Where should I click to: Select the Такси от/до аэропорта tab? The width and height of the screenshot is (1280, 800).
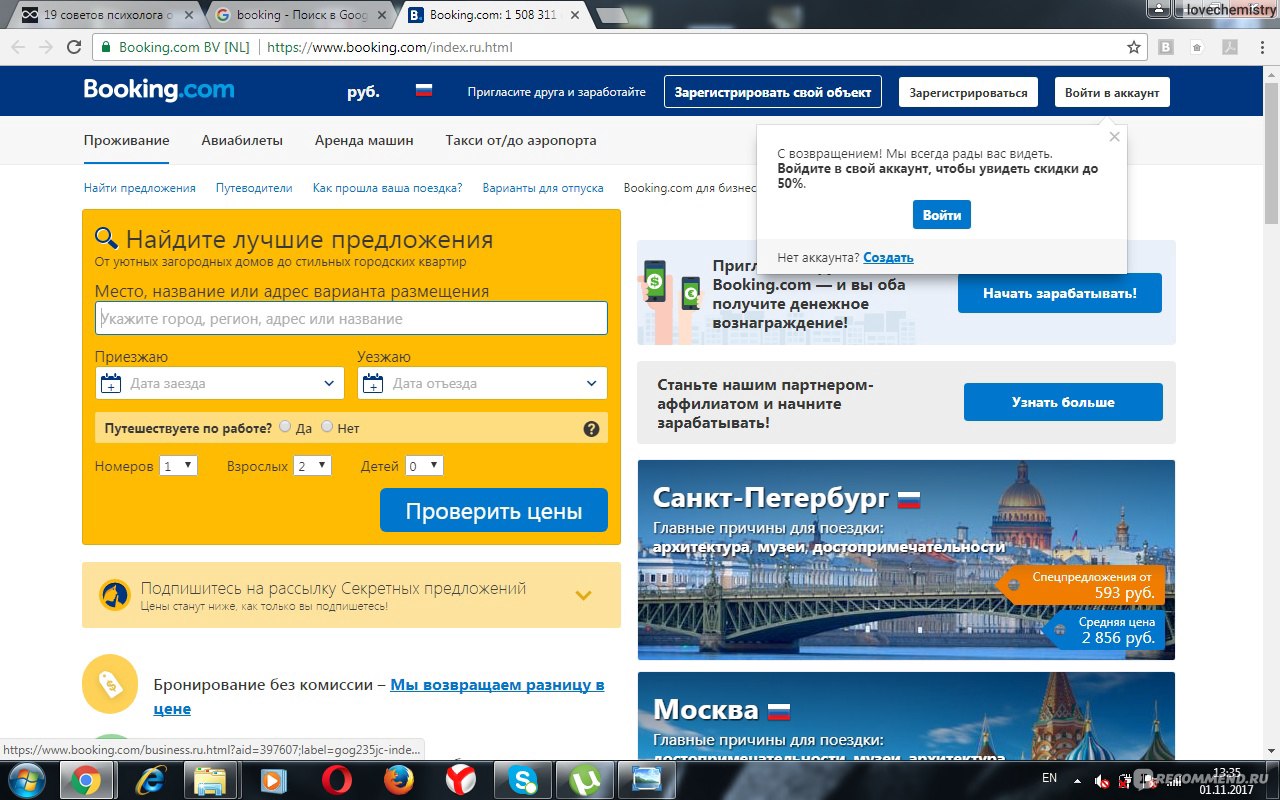pyautogui.click(x=521, y=140)
